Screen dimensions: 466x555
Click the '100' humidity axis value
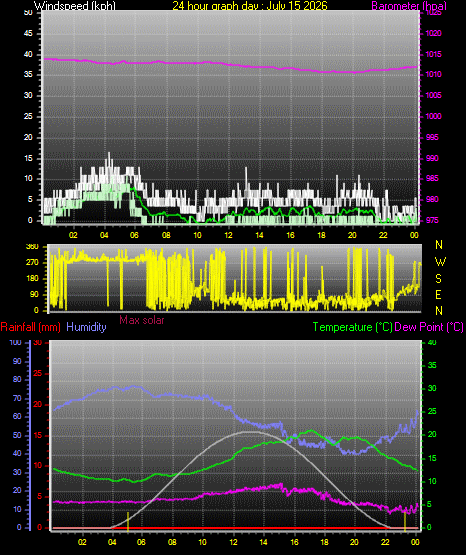click(x=15, y=342)
